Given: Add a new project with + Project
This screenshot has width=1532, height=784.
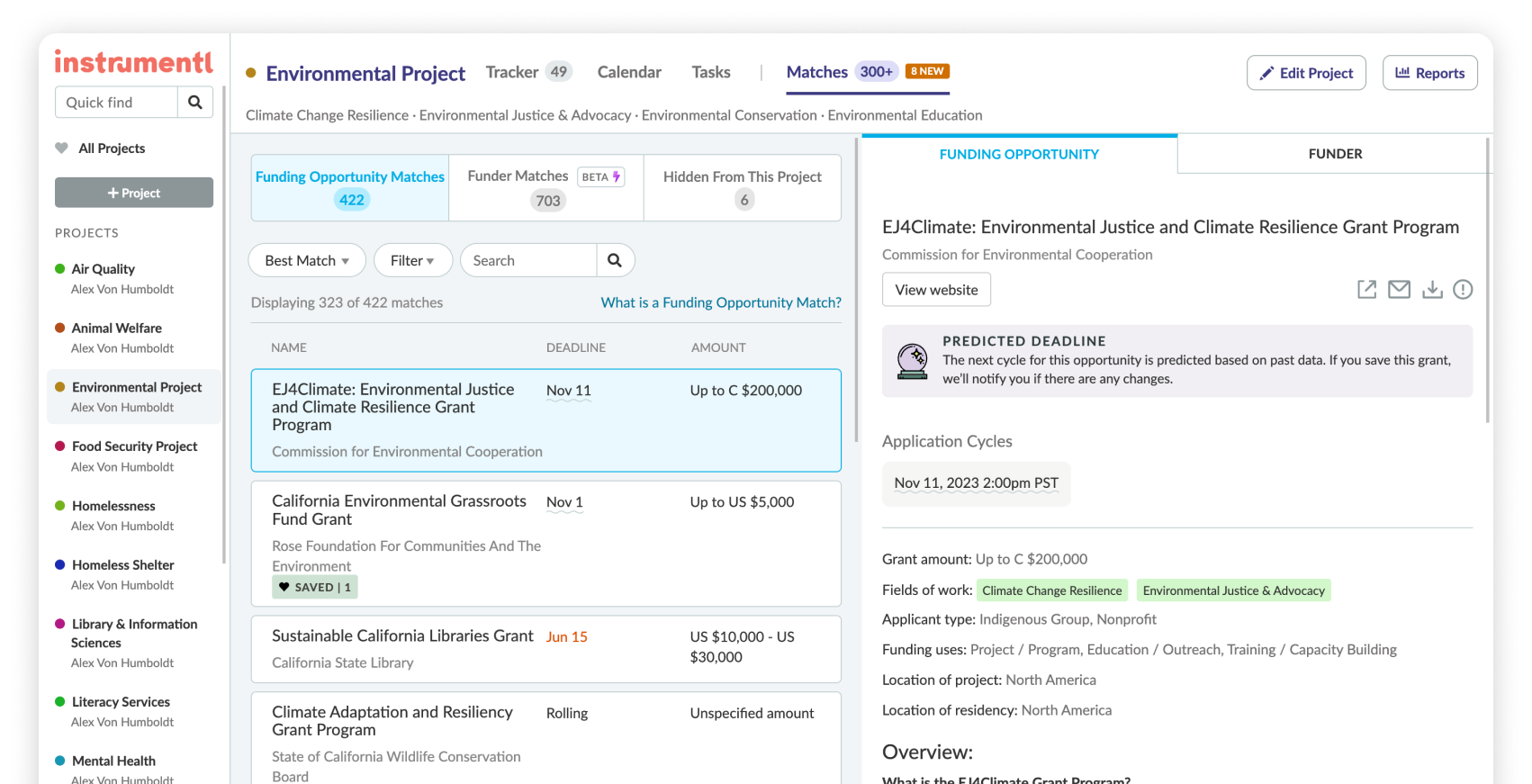Looking at the screenshot, I should (x=134, y=193).
